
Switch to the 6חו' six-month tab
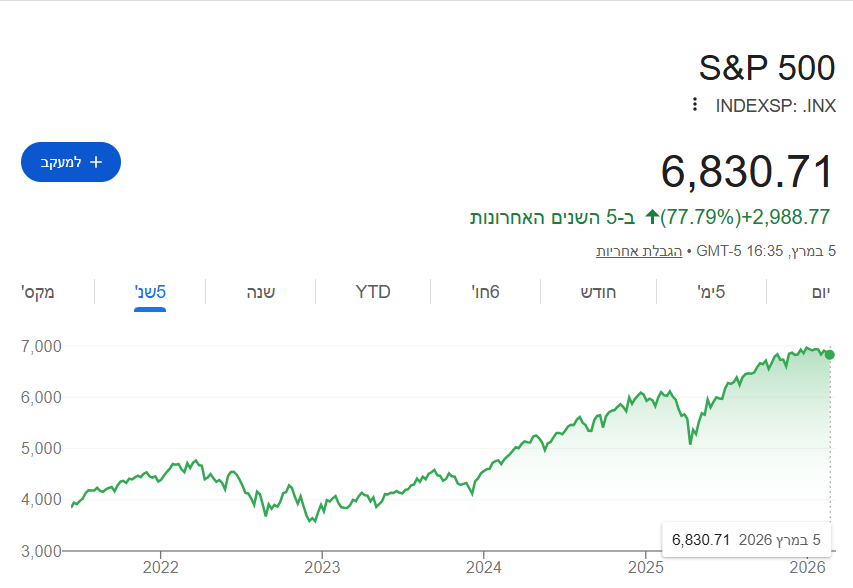pos(485,292)
